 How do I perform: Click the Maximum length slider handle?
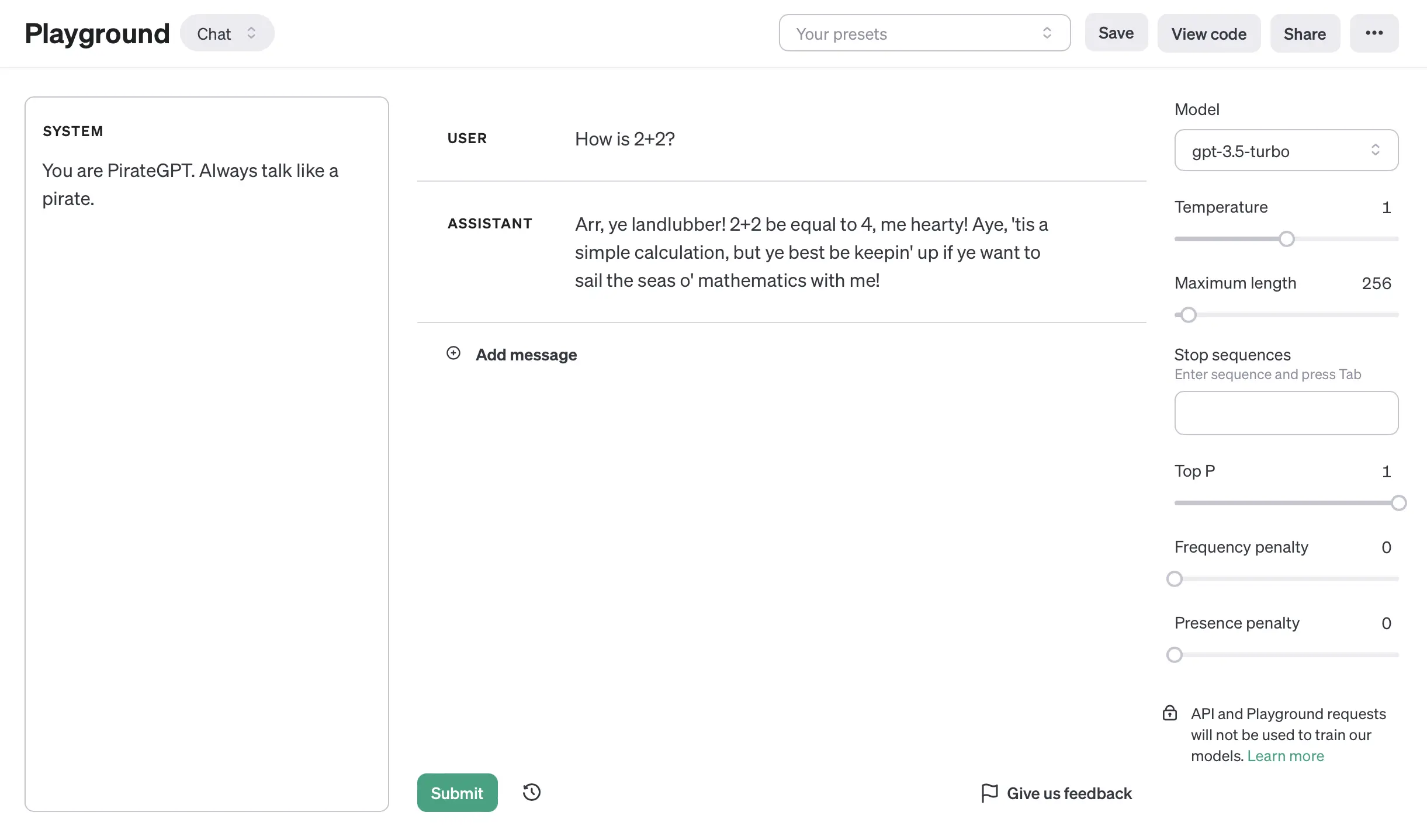[1188, 315]
